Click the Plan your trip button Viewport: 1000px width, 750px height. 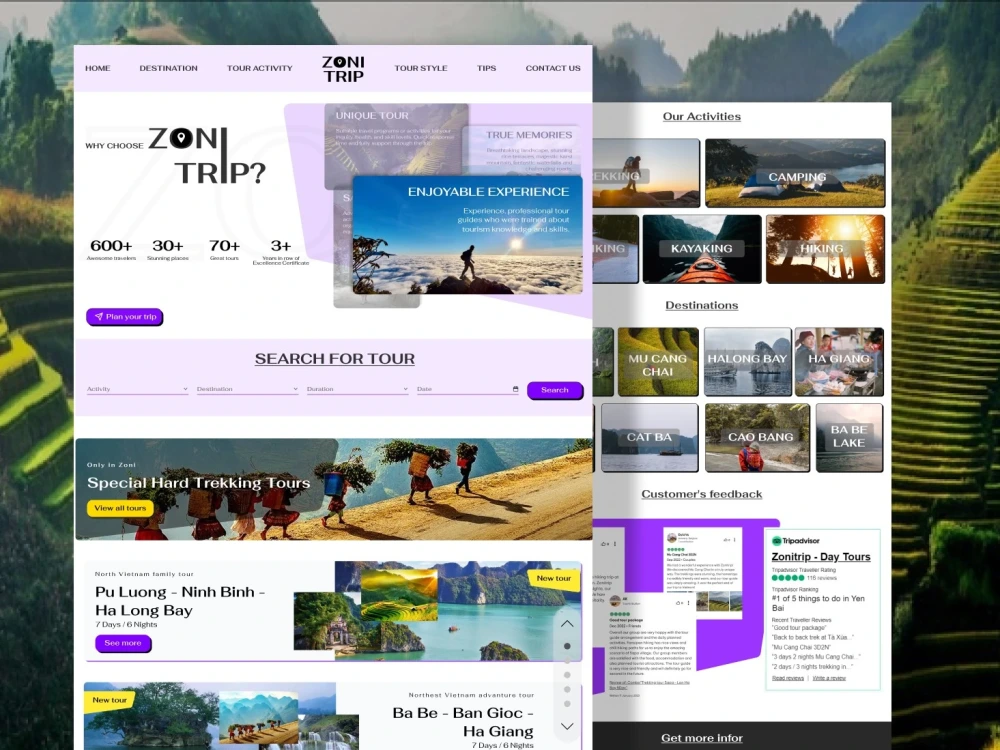point(125,317)
